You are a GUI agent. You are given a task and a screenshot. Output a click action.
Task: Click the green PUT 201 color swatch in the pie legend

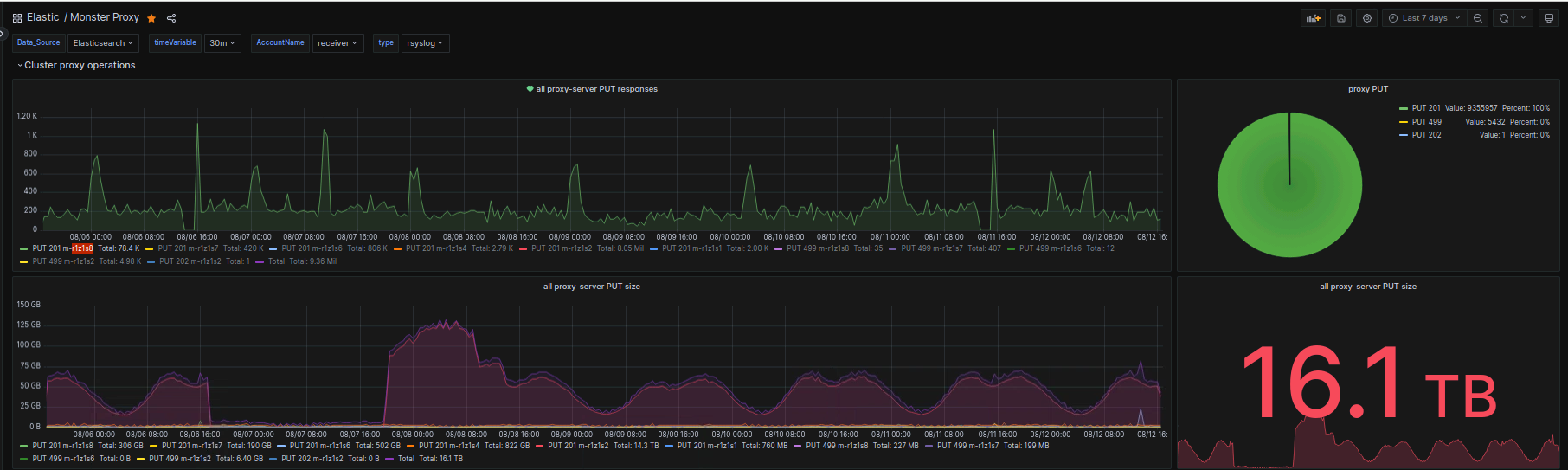point(1403,109)
